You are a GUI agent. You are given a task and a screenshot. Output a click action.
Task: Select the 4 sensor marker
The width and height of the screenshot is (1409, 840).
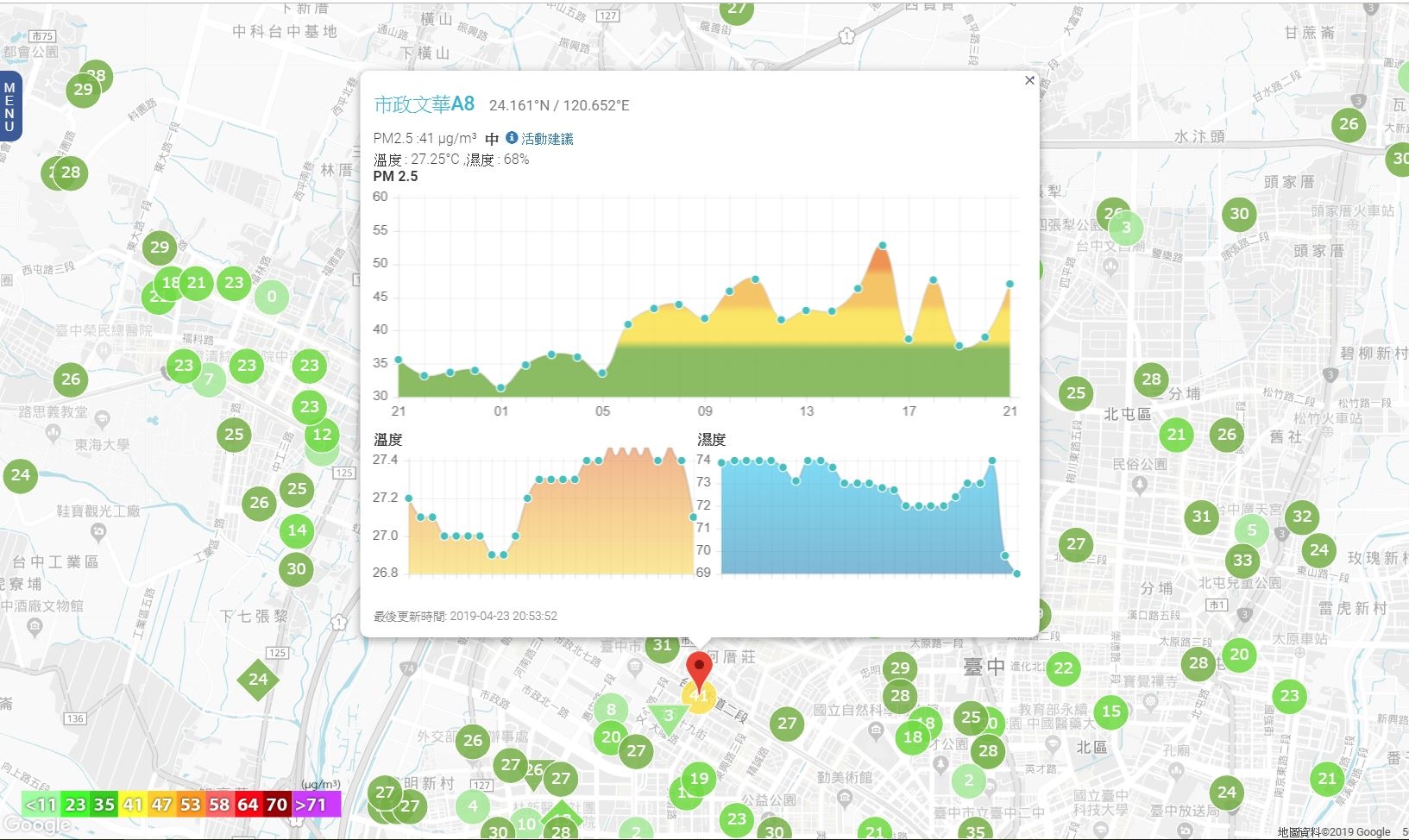[x=472, y=806]
